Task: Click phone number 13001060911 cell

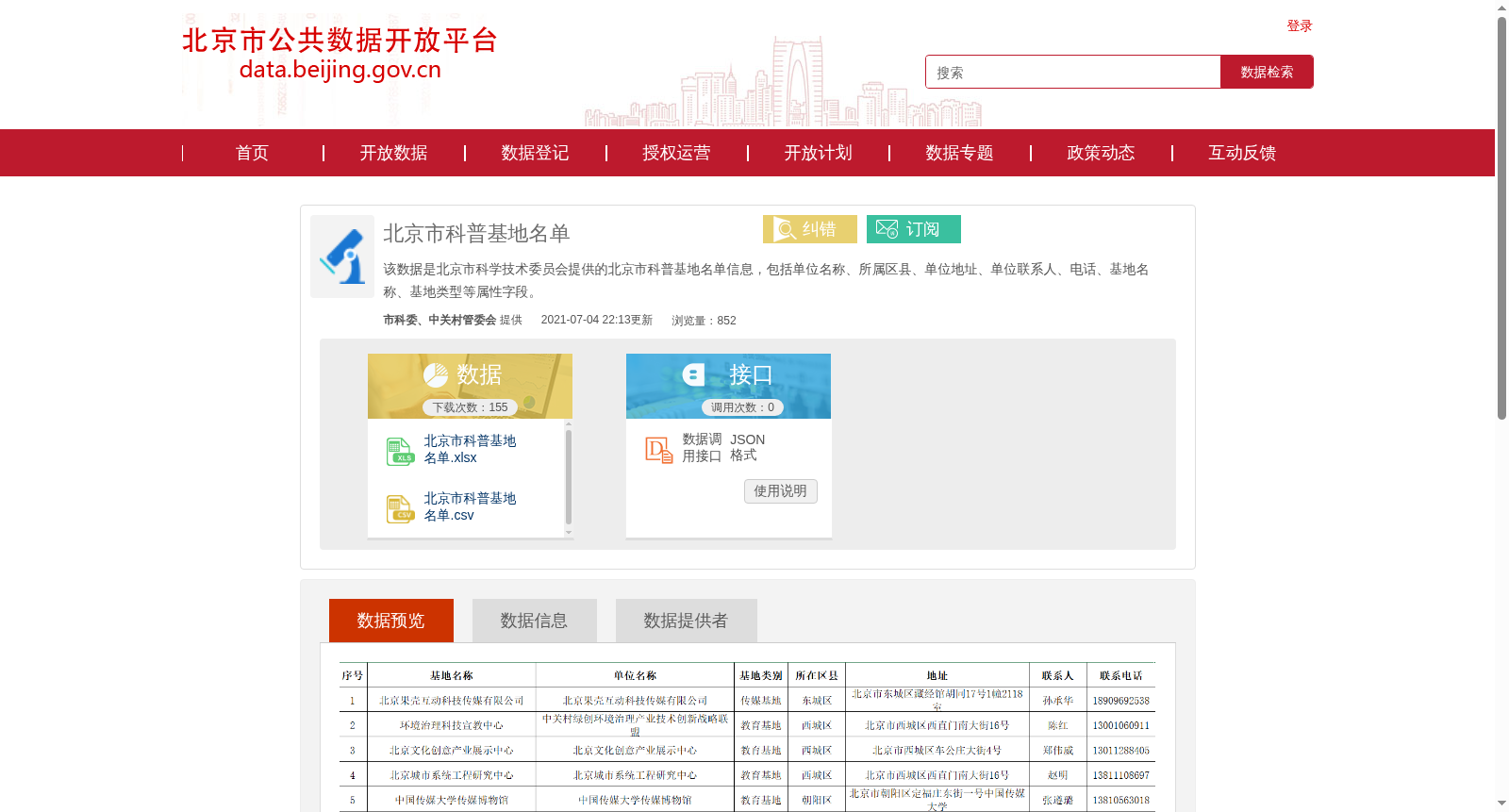Action: [x=1121, y=725]
